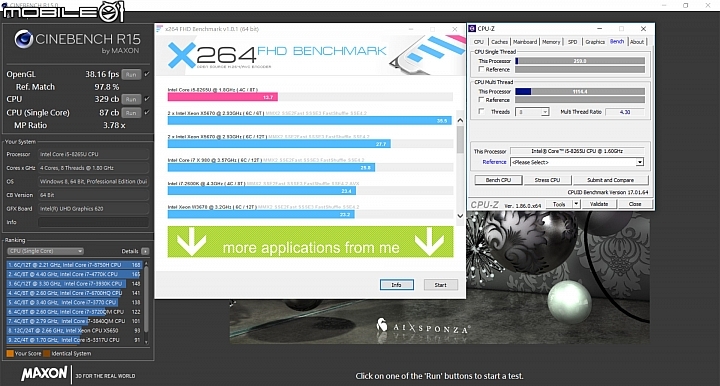Run the CPU test in Cinebench
Viewport: 720px width, 386px height.
tap(131, 99)
